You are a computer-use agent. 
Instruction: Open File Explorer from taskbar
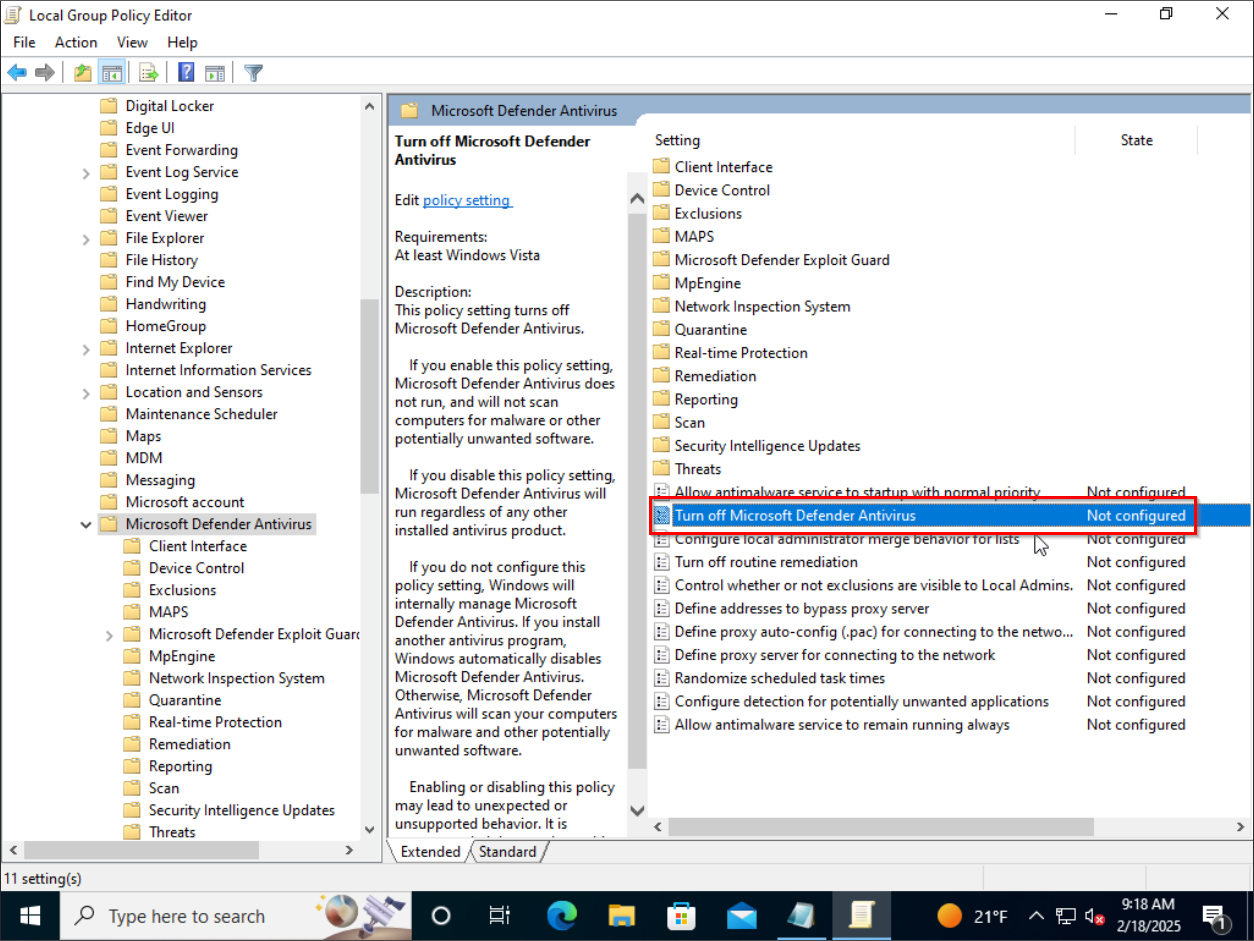coord(622,916)
